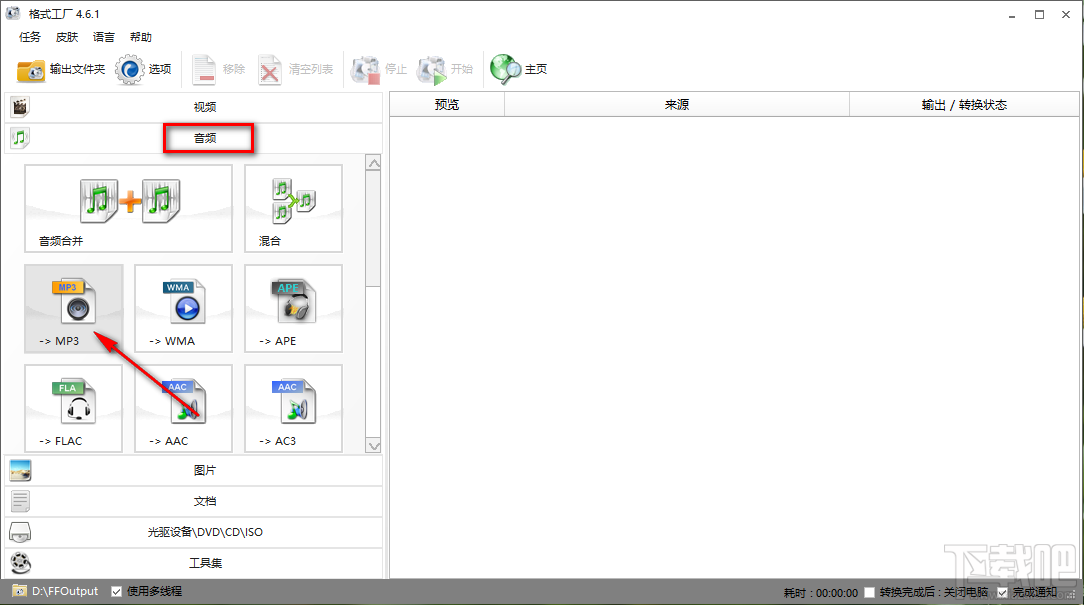Choose the -> WMA converter
The height and width of the screenshot is (605, 1084).
coord(183,308)
